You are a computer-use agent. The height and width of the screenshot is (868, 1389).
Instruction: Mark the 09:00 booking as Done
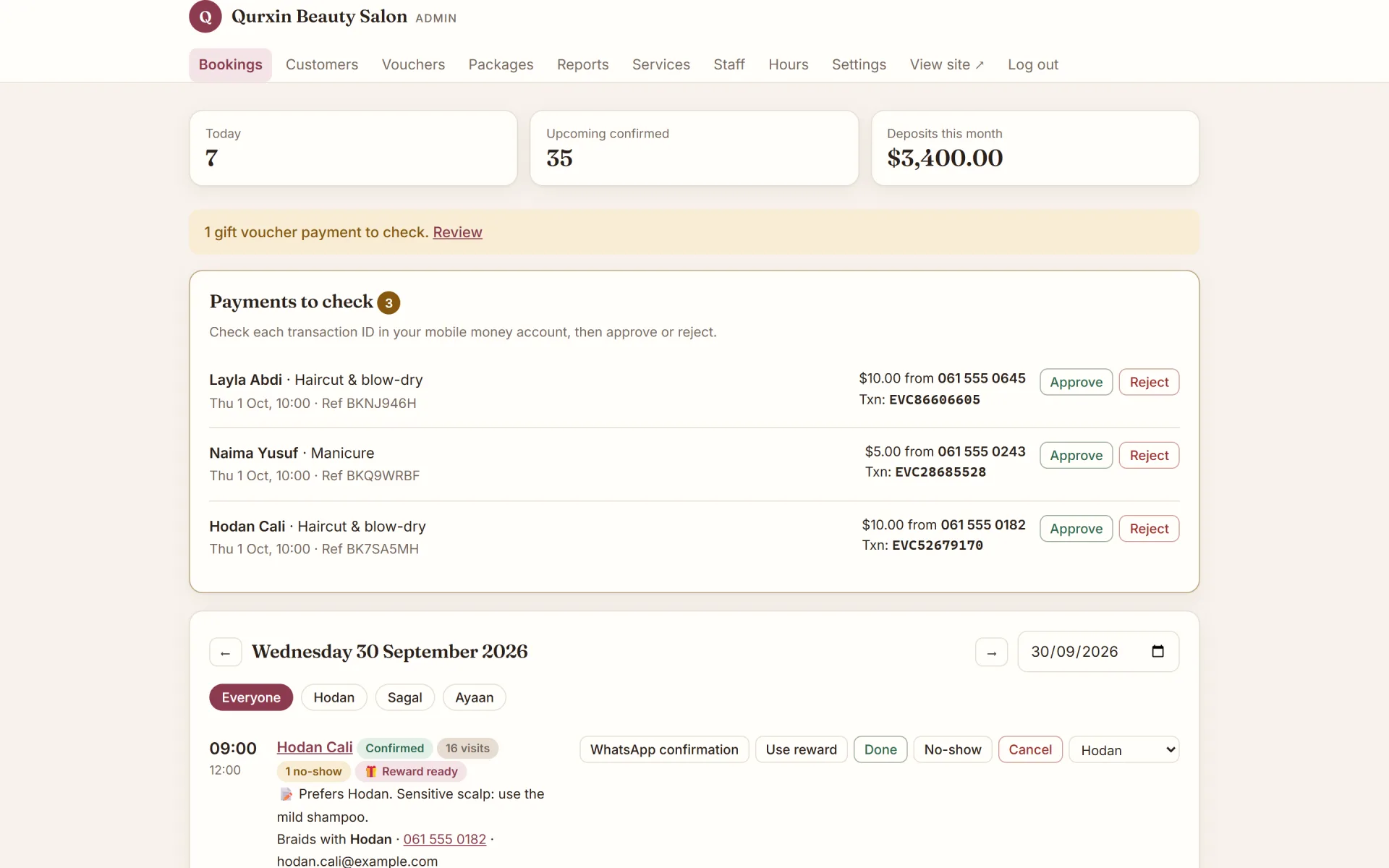pyautogui.click(x=880, y=749)
